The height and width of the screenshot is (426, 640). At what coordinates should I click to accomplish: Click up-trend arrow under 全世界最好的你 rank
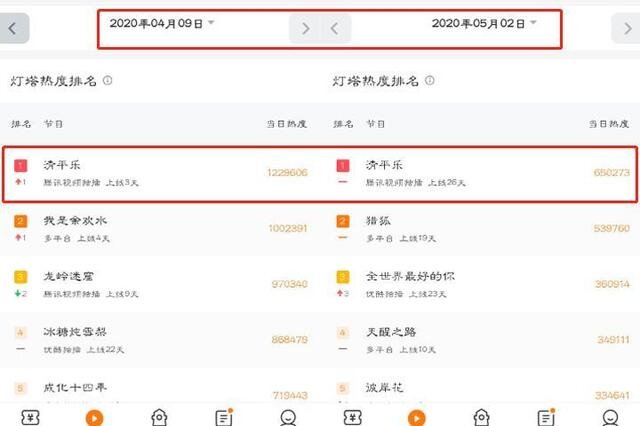342,293
